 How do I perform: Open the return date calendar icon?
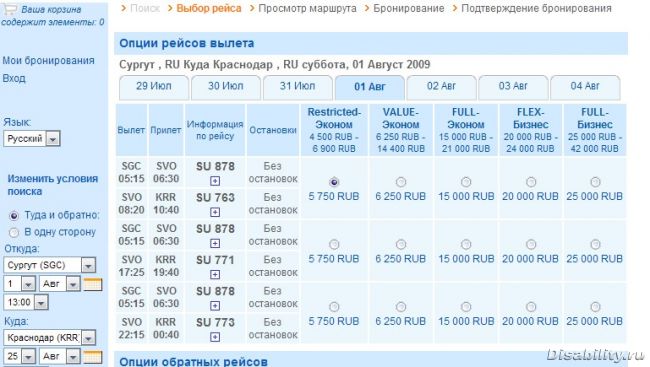point(93,357)
